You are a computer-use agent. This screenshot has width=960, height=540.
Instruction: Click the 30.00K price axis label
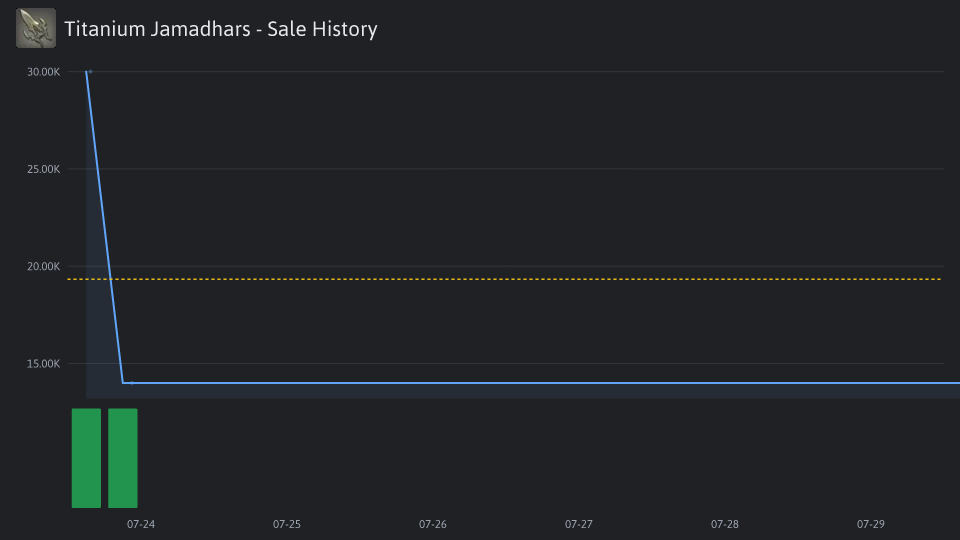(43, 72)
